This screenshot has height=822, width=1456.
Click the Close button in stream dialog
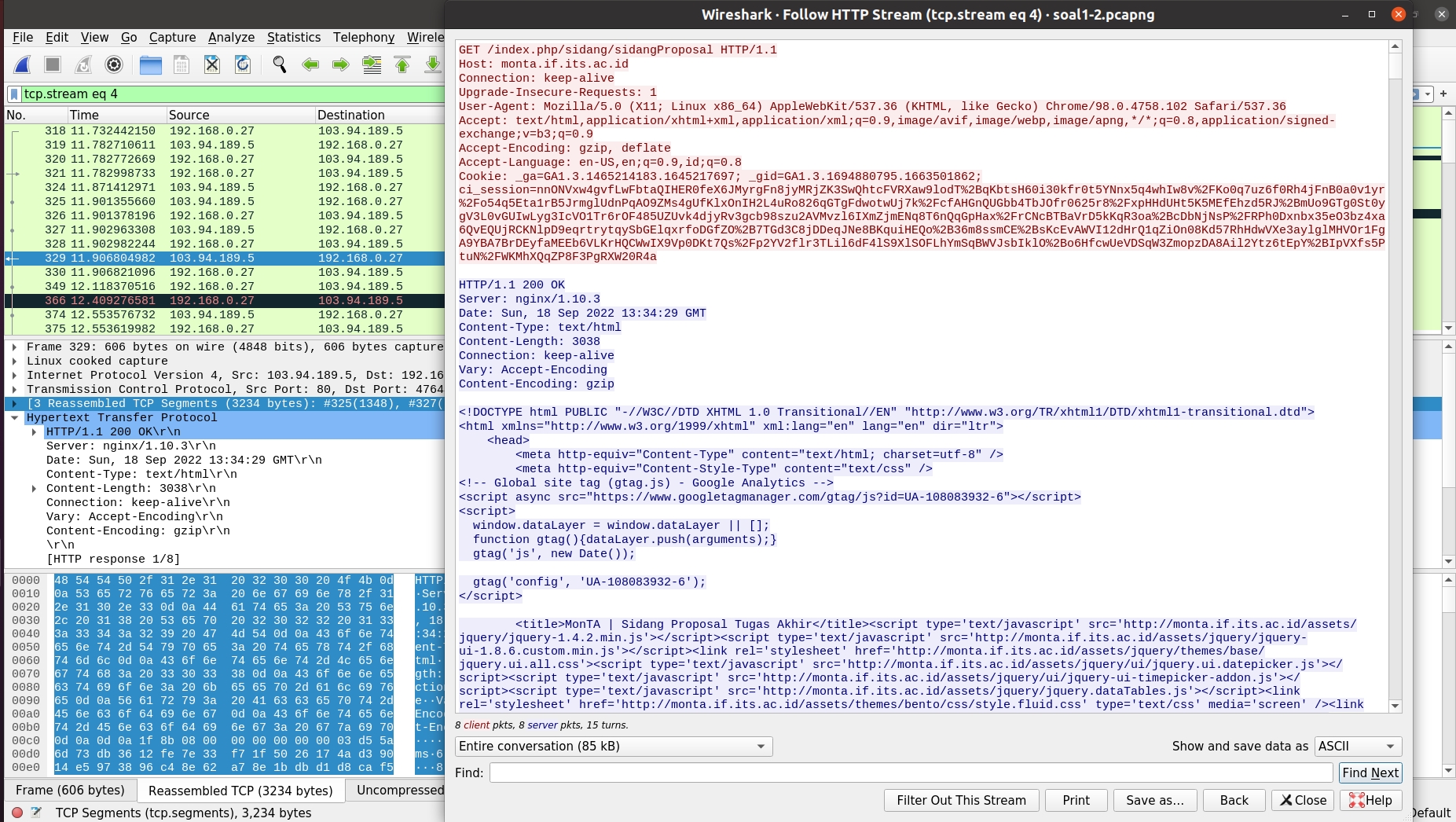tap(1303, 800)
